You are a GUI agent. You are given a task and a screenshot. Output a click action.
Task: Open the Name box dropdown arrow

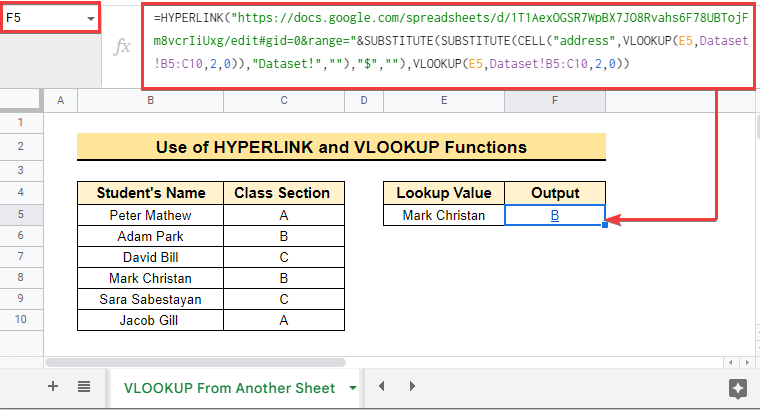coord(91,18)
